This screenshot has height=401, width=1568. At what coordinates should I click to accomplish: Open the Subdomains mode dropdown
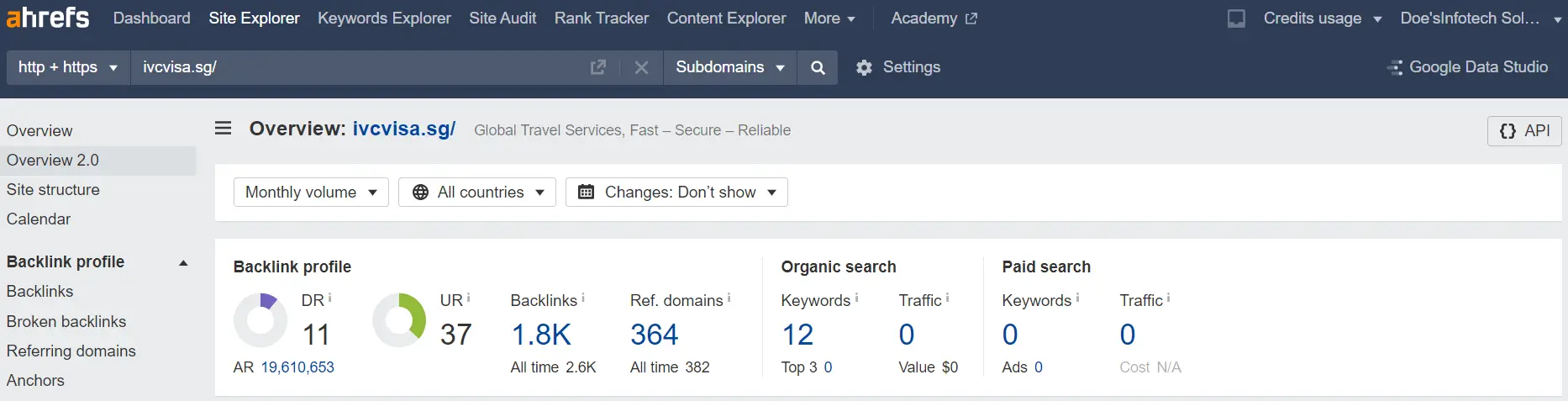730,67
